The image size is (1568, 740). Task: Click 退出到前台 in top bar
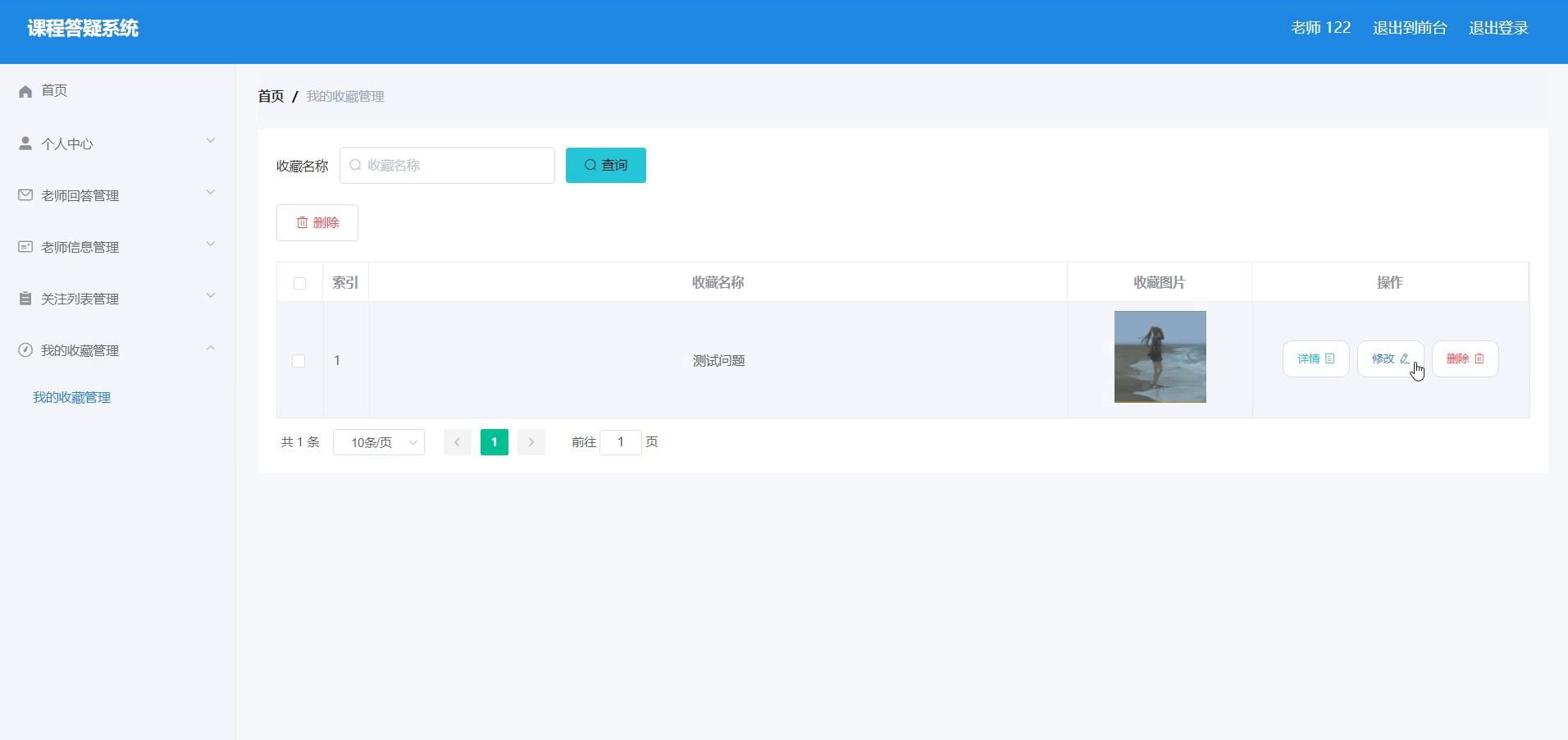[1410, 28]
